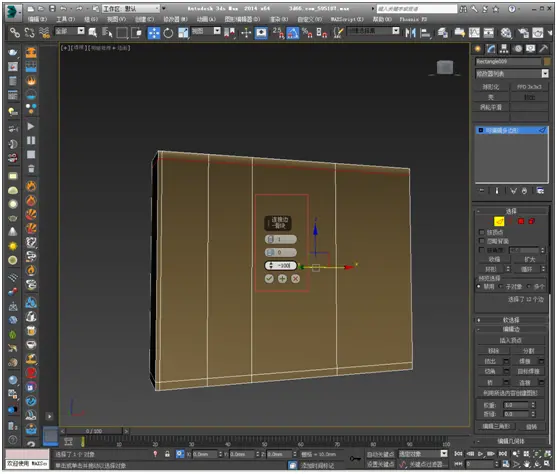Open Render Setup icon in toolbar
557x474 pixels.
tap(523, 33)
